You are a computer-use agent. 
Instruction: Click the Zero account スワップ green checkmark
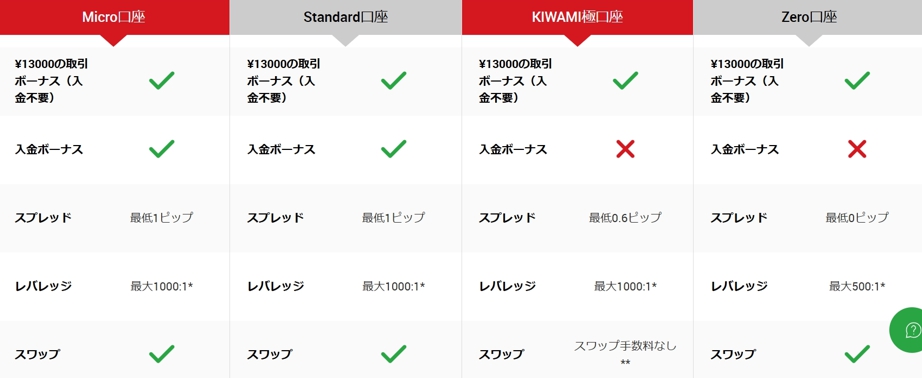pyautogui.click(x=857, y=354)
